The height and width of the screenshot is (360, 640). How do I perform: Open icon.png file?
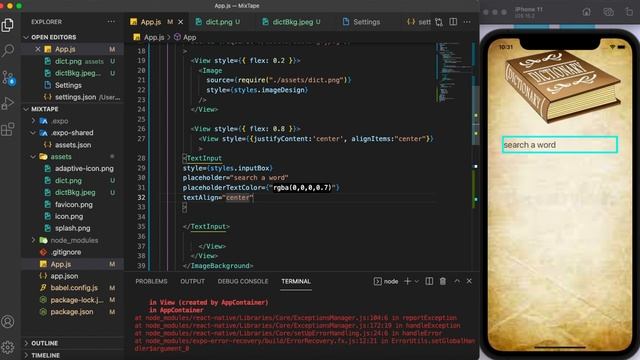click(x=72, y=216)
